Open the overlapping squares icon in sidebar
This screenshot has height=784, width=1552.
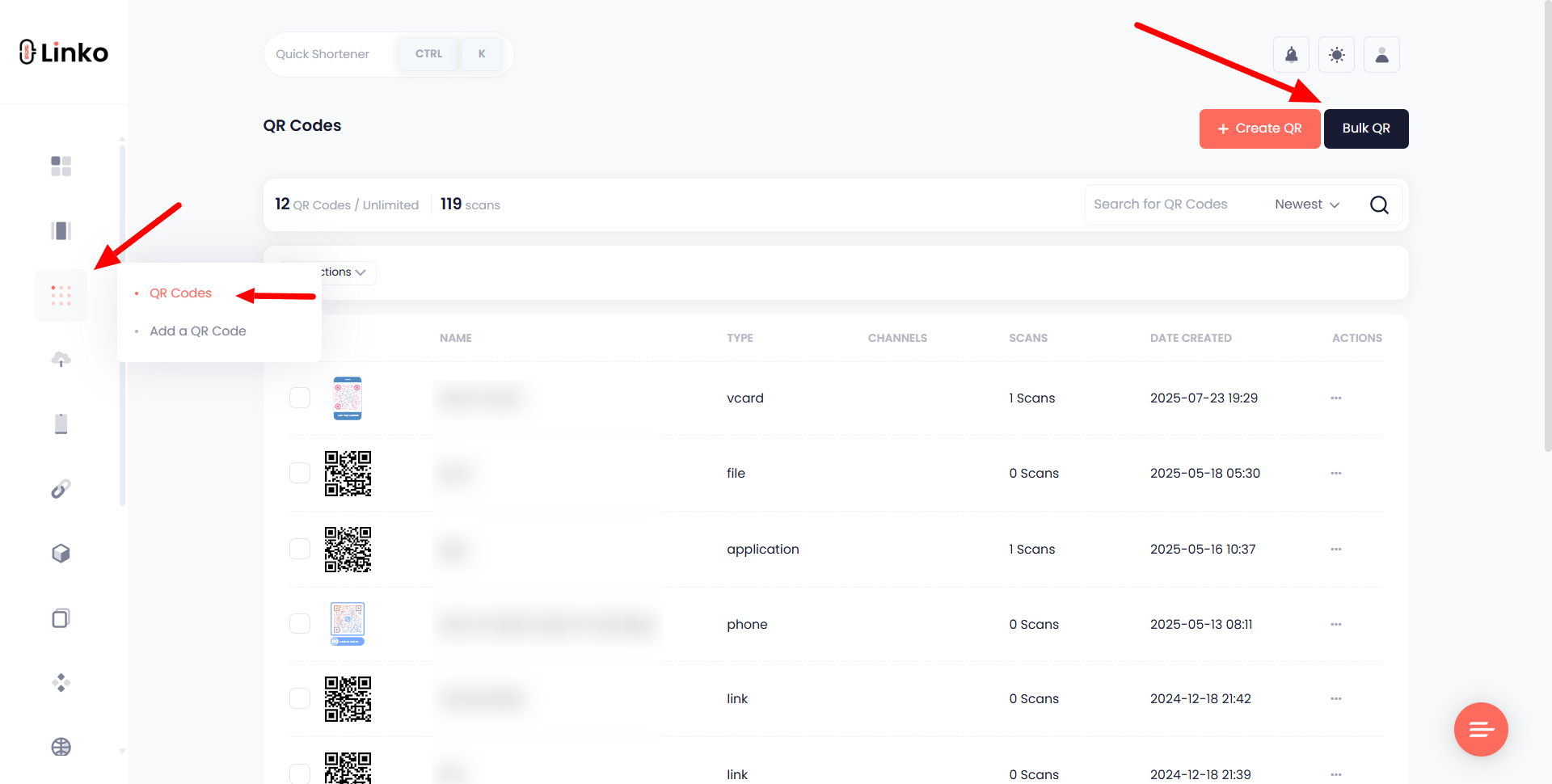click(x=61, y=618)
